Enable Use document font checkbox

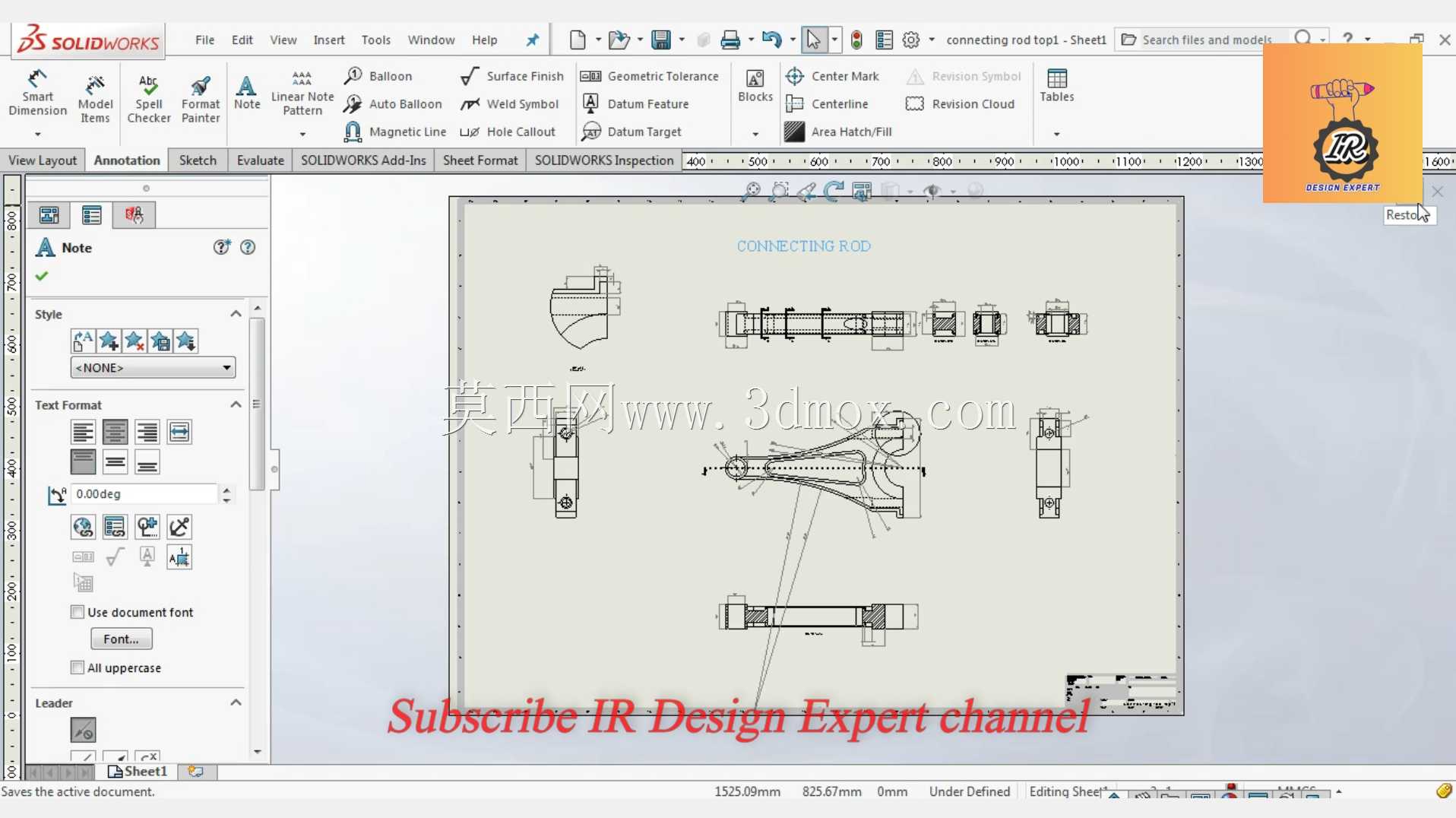point(77,612)
